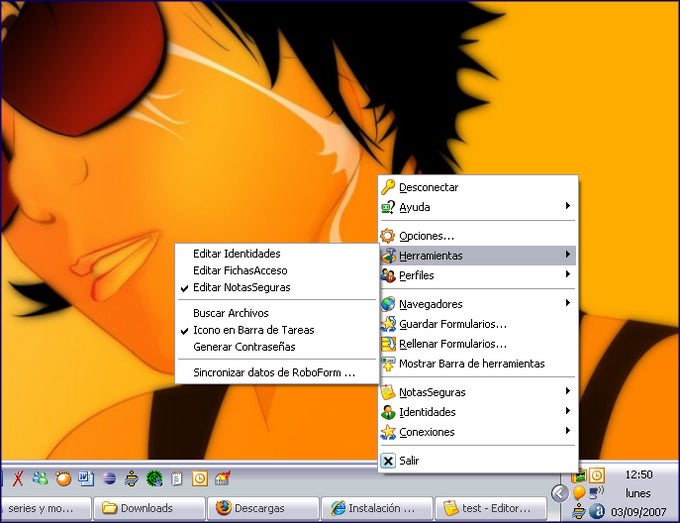
Task: Click the wireless network tray icon
Action: click(x=597, y=492)
